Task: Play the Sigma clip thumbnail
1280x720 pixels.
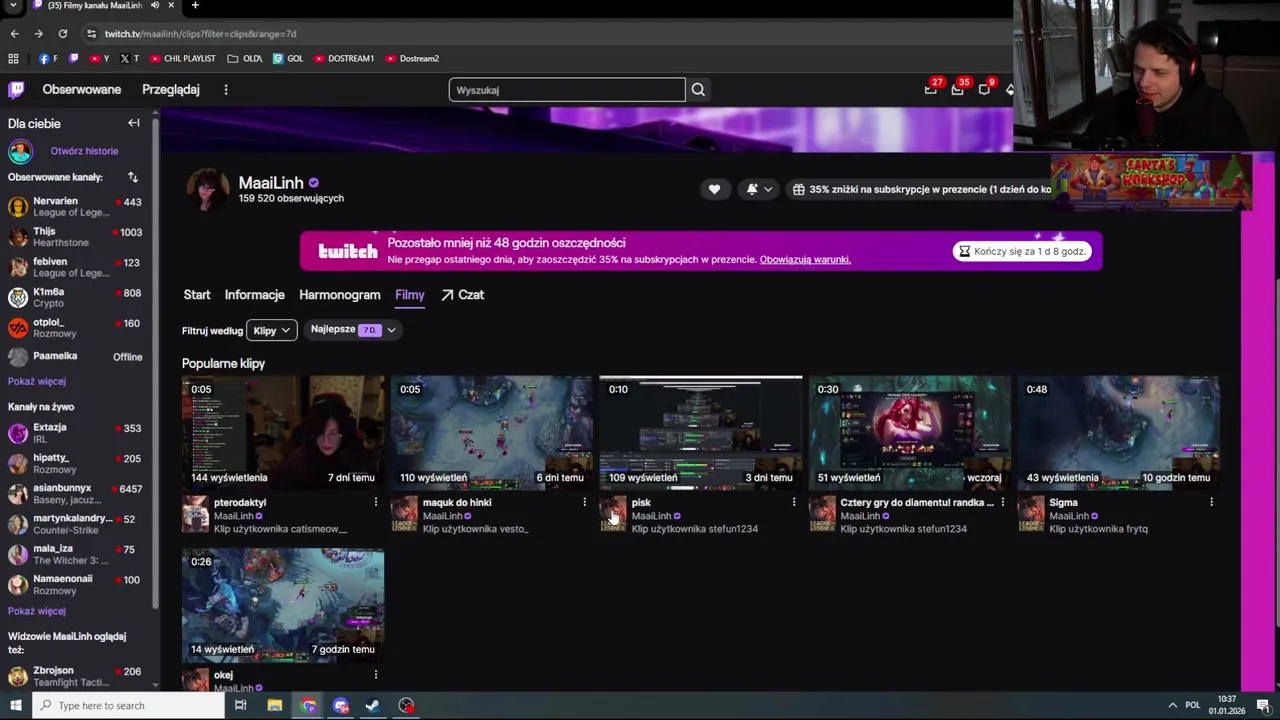Action: pyautogui.click(x=1118, y=433)
